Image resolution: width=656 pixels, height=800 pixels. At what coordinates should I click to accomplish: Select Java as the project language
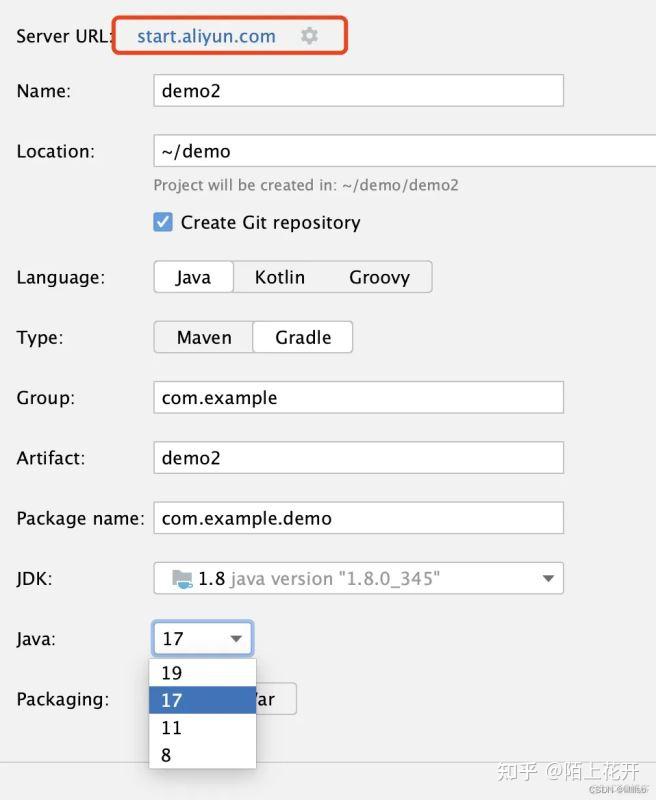(x=193, y=277)
